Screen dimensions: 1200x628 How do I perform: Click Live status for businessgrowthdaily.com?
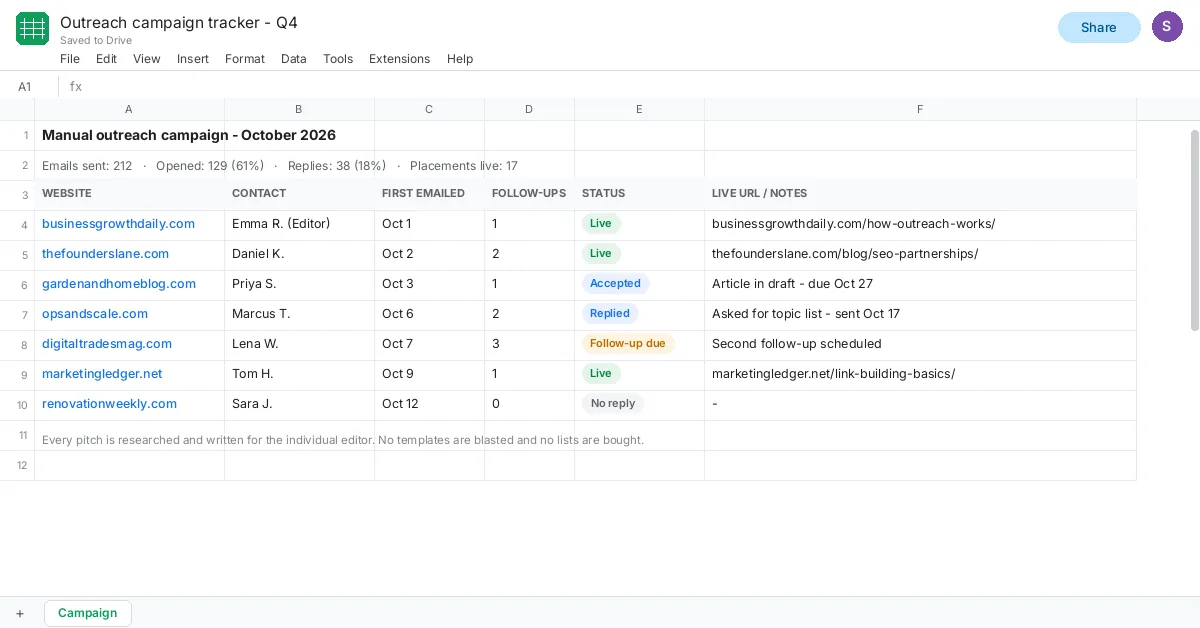point(601,224)
